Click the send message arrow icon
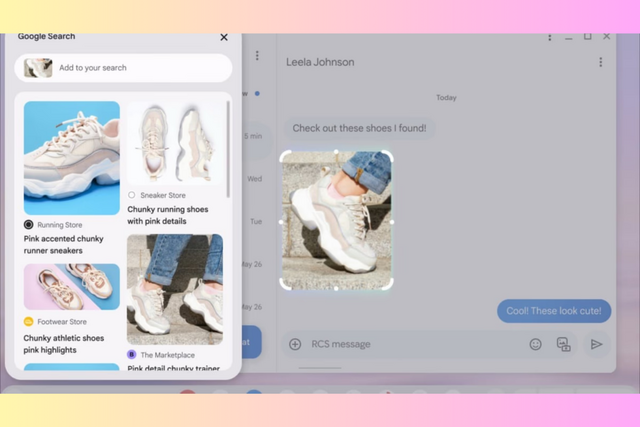 coord(596,344)
